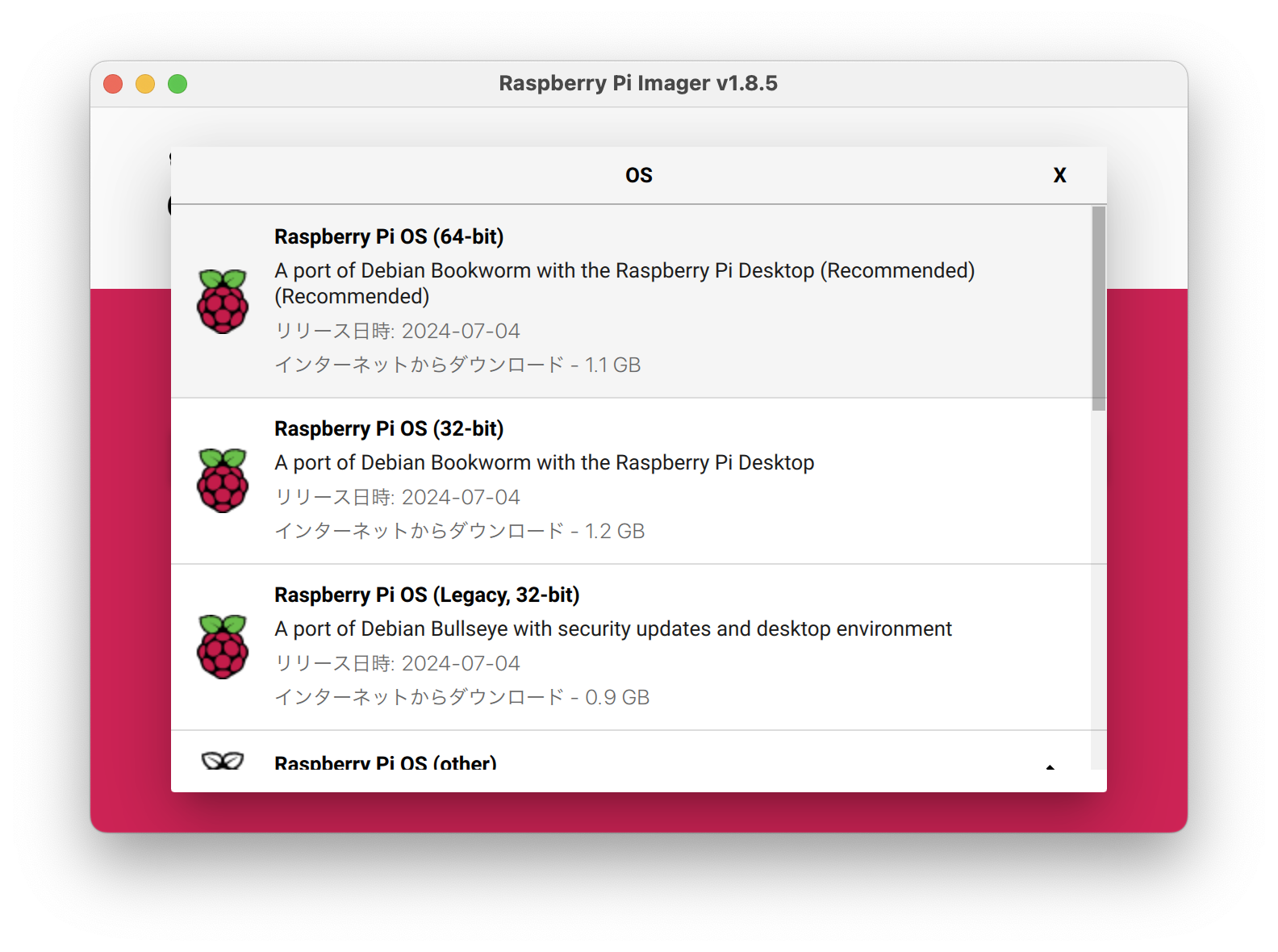This screenshot has height=952, width=1278.
Task: Click the icon next to Raspberry Pi OS (other)
Action: (x=223, y=761)
